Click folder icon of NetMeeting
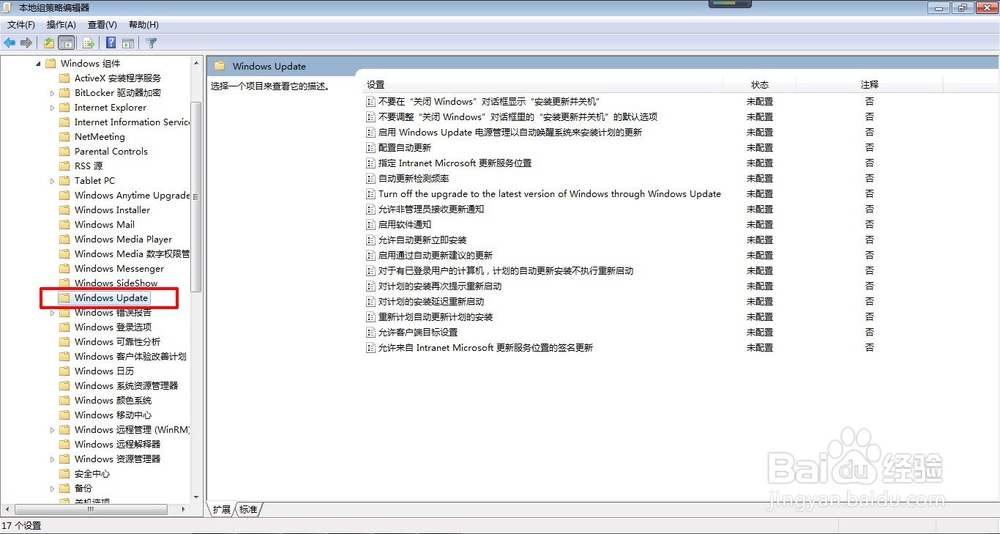The height and width of the screenshot is (534, 1000). pyautogui.click(x=64, y=137)
